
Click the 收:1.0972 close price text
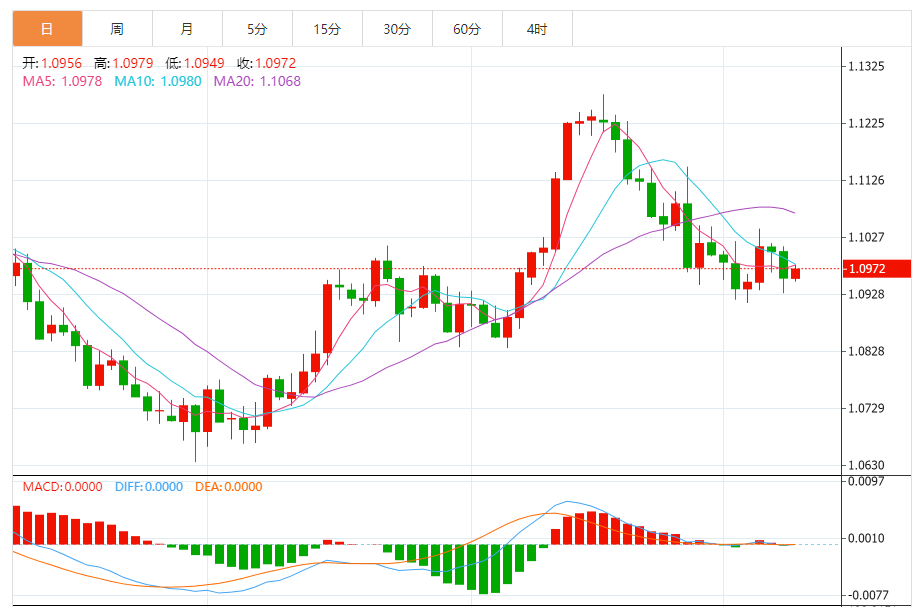point(267,64)
